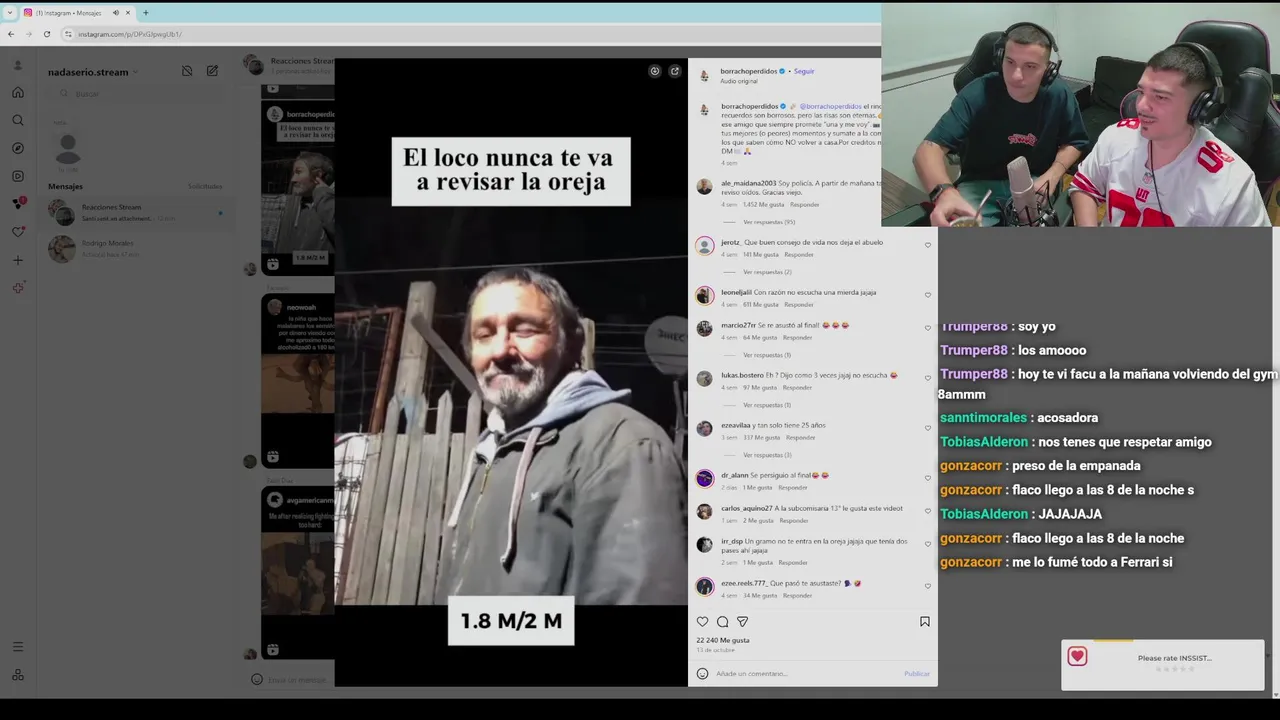This screenshot has width=1280, height=720.
Task: Share the post with the paper-plane icon
Action: tap(742, 621)
